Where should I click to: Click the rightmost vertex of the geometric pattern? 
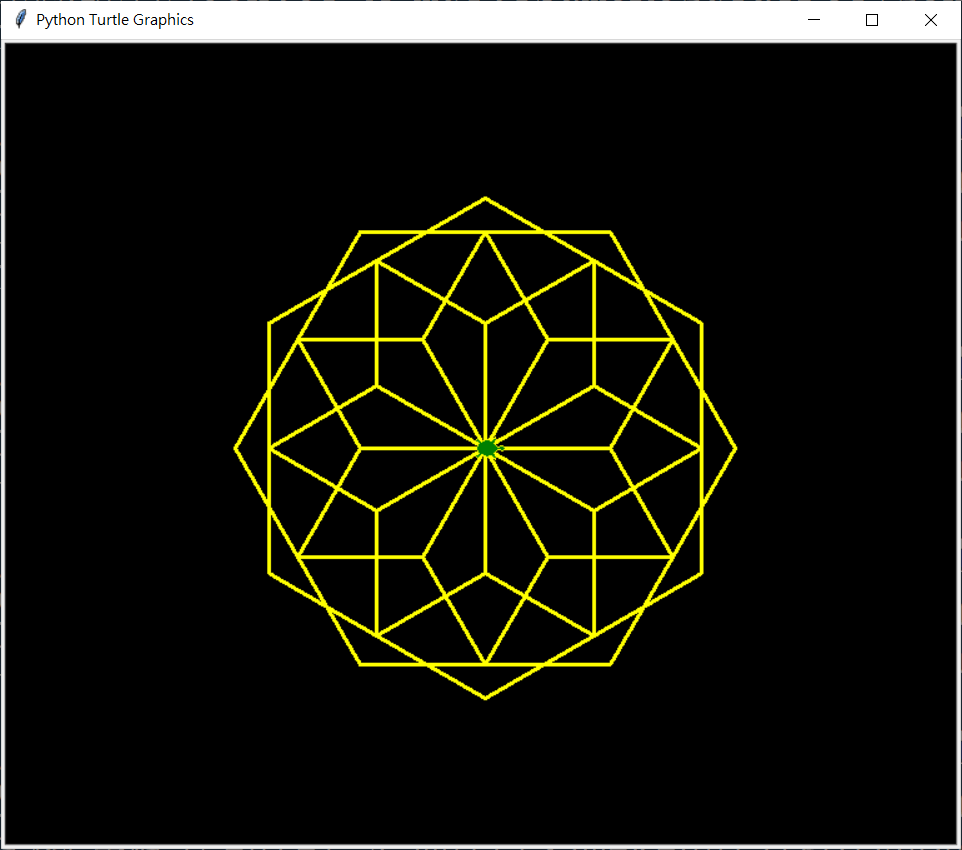click(734, 448)
